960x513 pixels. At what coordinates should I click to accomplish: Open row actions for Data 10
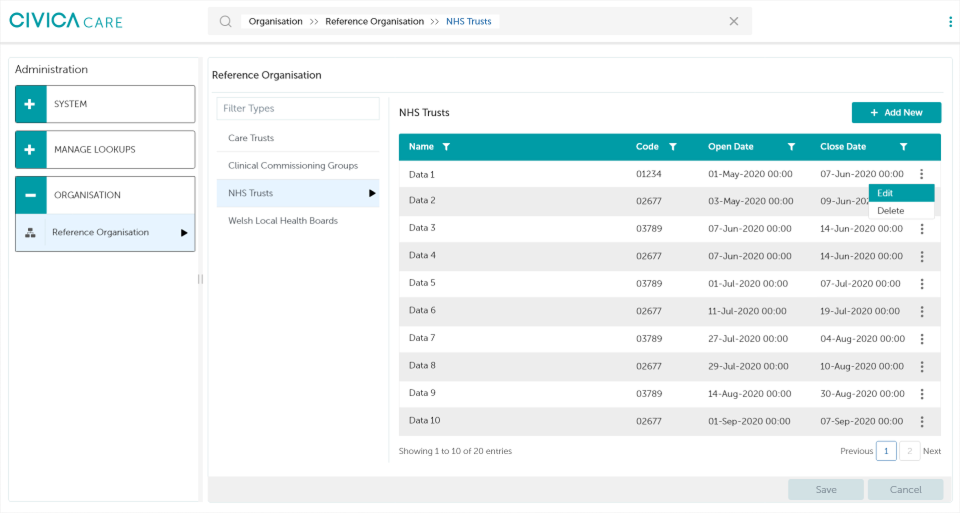tap(921, 422)
